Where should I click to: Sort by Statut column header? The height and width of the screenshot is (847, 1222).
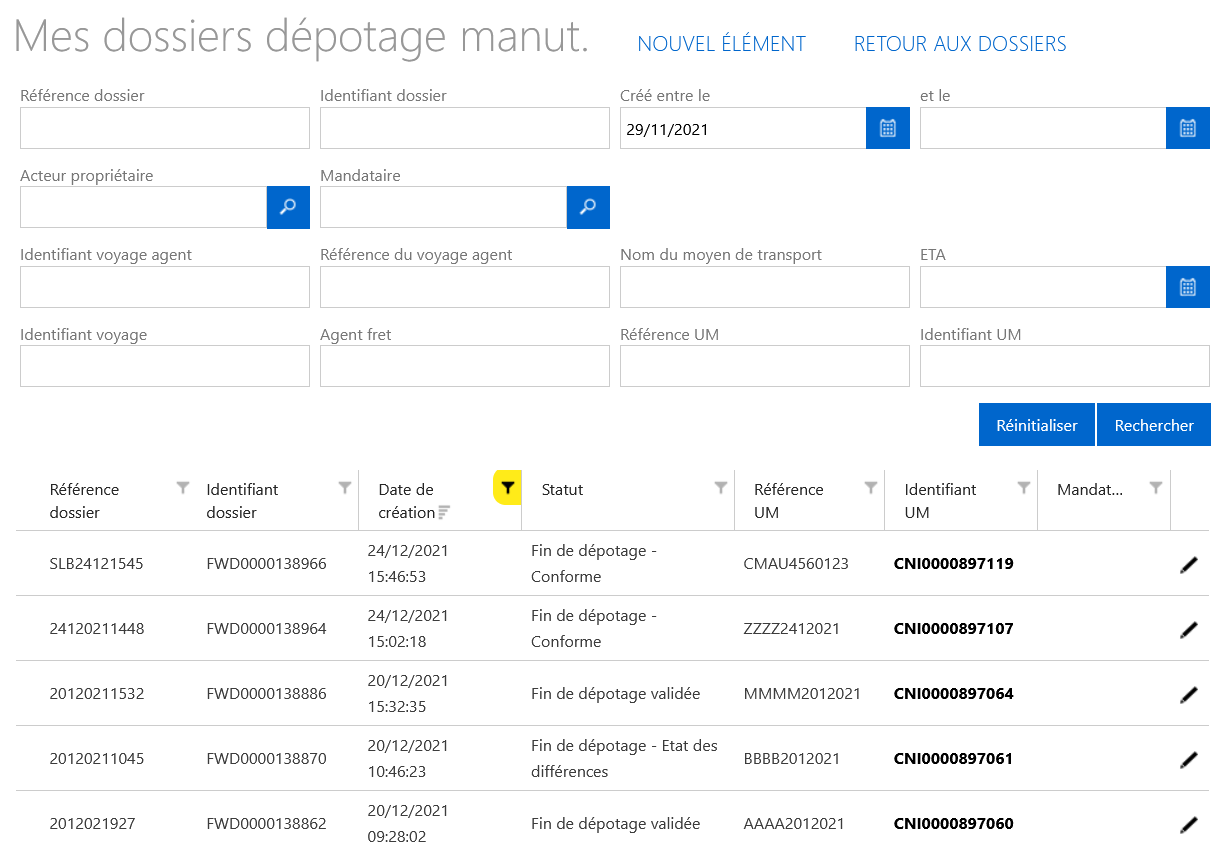click(x=562, y=490)
